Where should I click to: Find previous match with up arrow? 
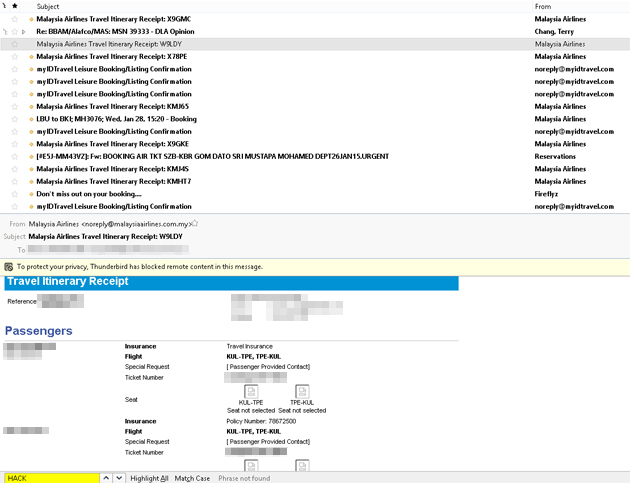106,478
